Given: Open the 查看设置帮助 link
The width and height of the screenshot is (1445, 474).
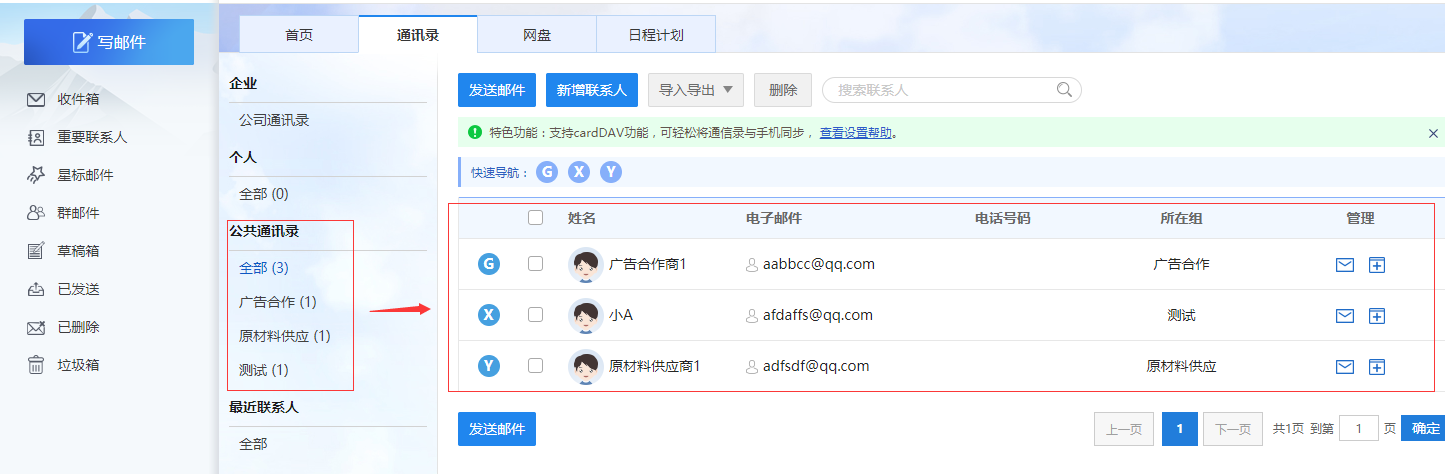Looking at the screenshot, I should click(855, 133).
